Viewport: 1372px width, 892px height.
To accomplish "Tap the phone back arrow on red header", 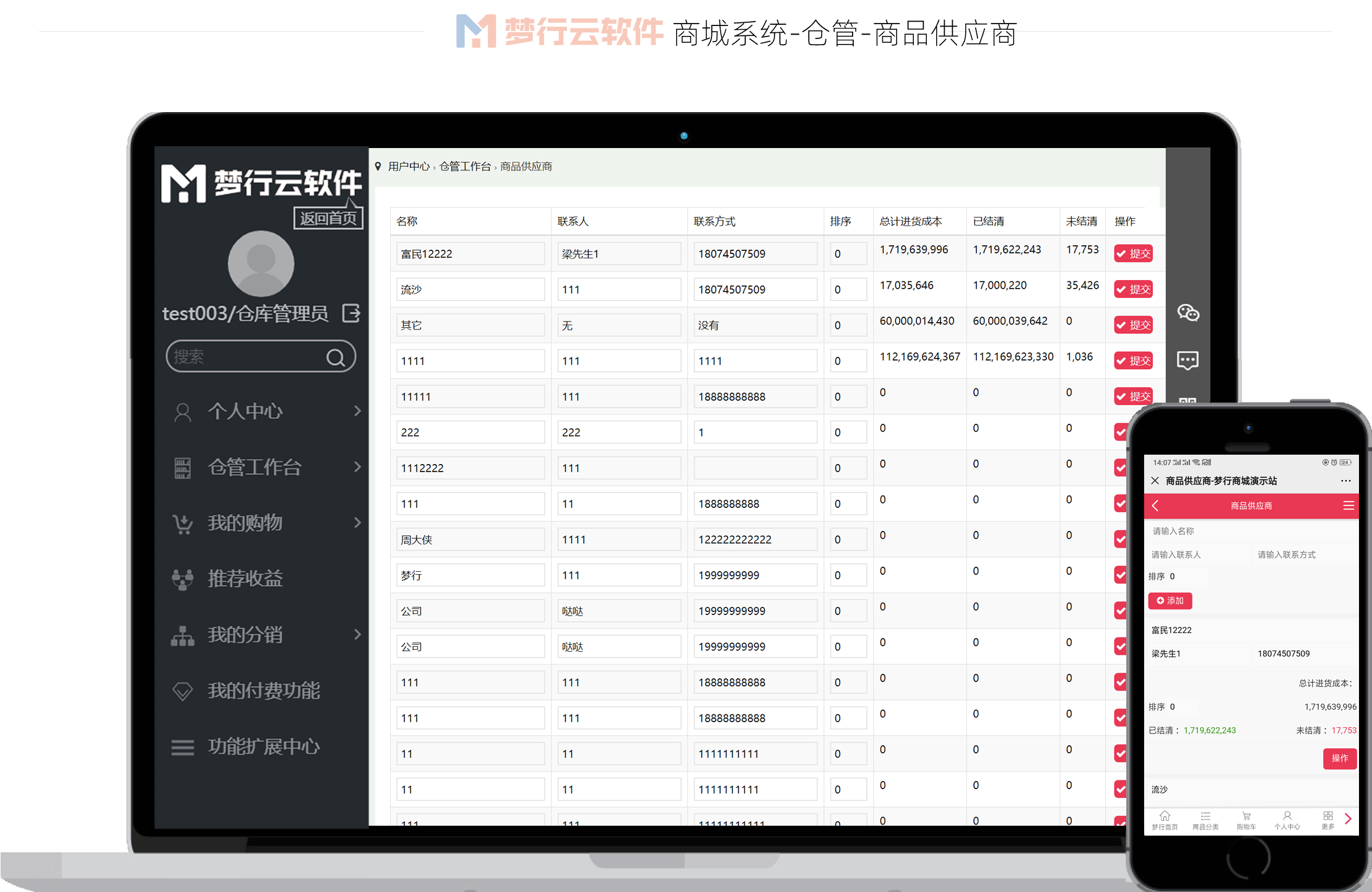I will (1155, 506).
